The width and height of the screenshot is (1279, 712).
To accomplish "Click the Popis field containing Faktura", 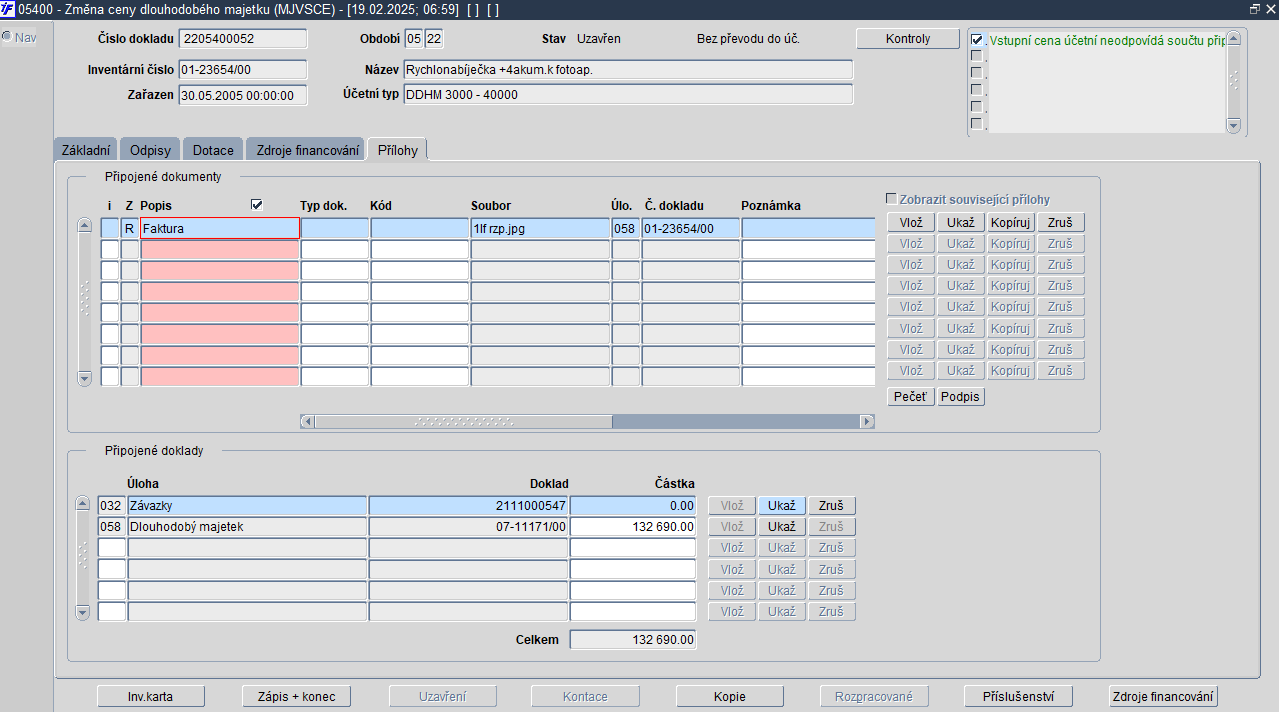I will click(x=220, y=228).
